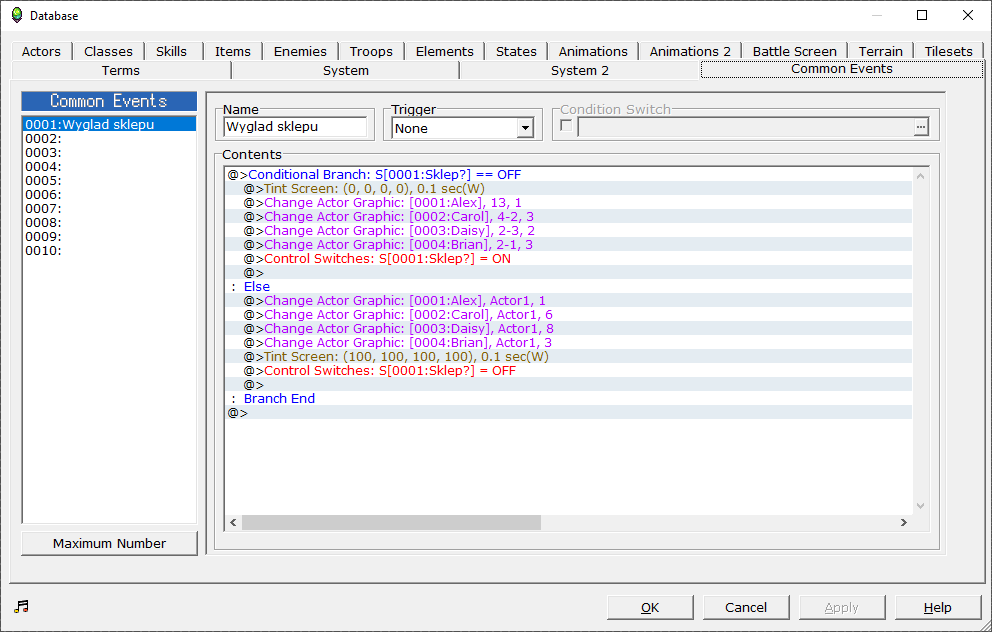Open the Animations tab
This screenshot has width=992, height=632.
pos(593,51)
